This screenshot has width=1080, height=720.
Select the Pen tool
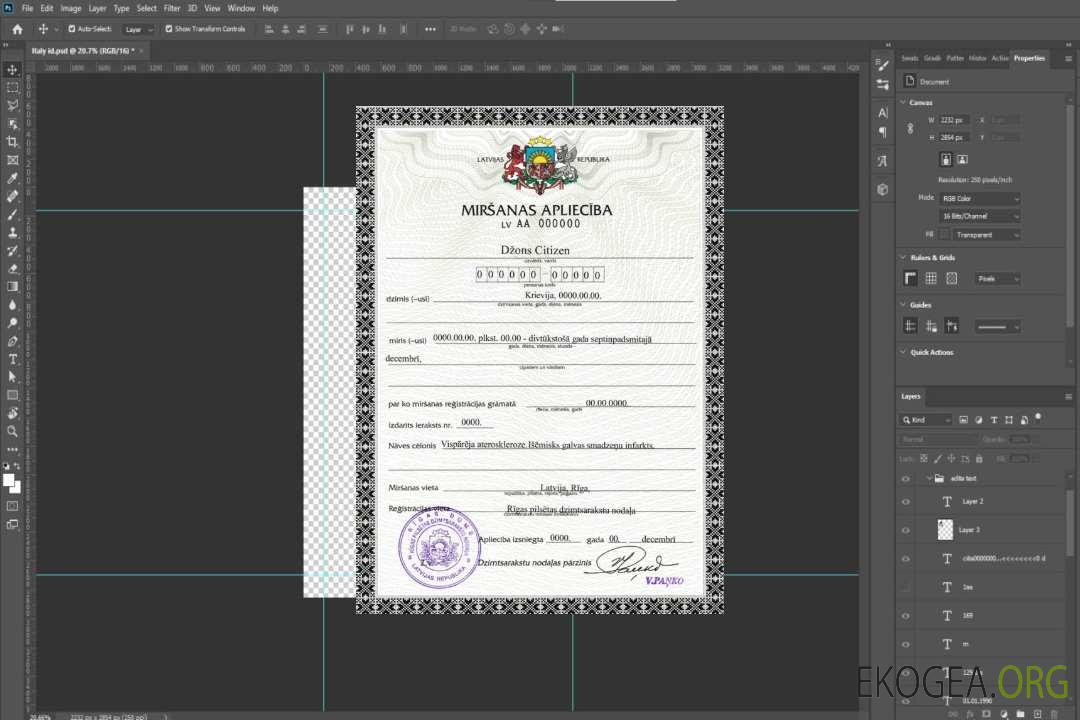pyautogui.click(x=12, y=341)
